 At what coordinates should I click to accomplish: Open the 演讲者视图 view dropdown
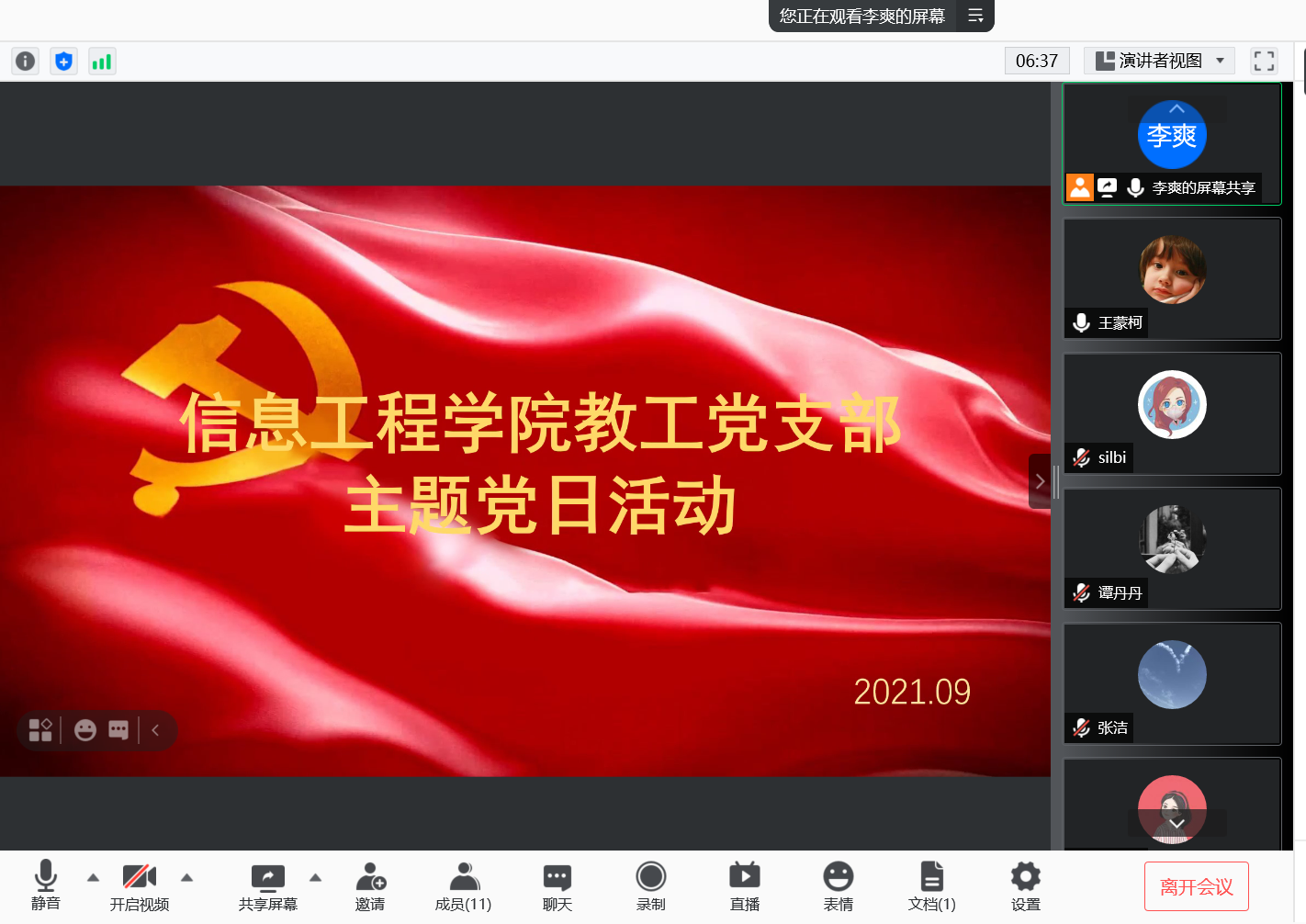pos(1159,61)
